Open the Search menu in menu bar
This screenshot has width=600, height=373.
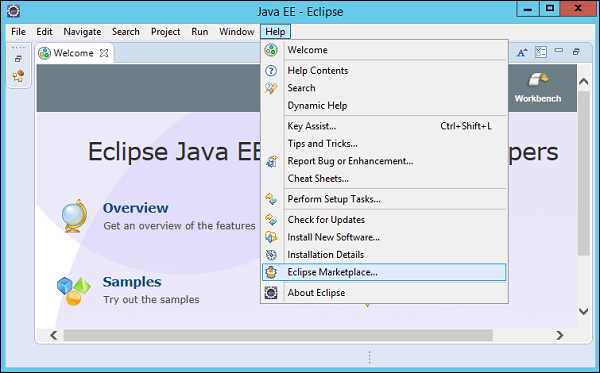coord(126,32)
